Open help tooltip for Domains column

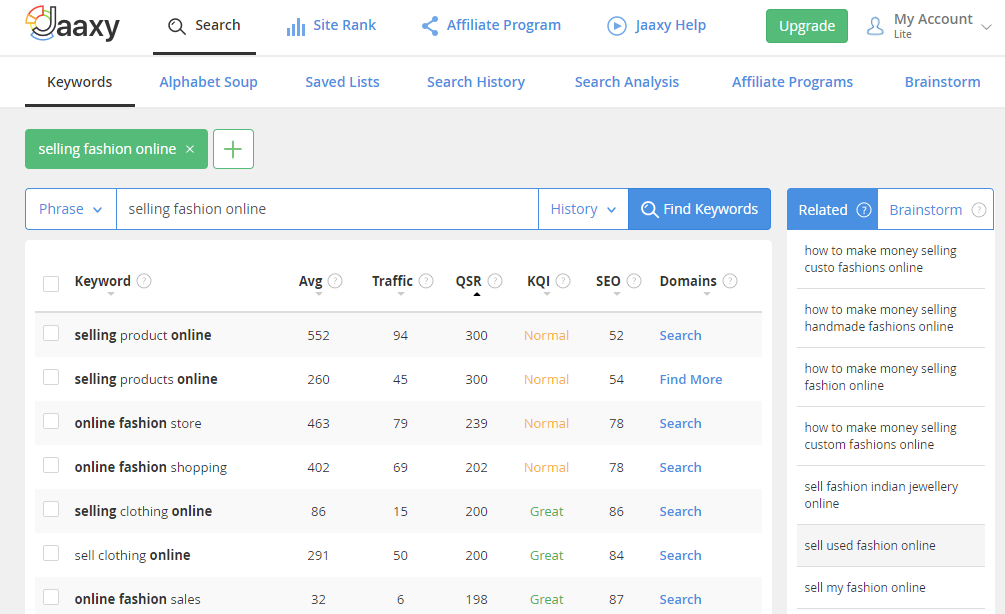(730, 281)
